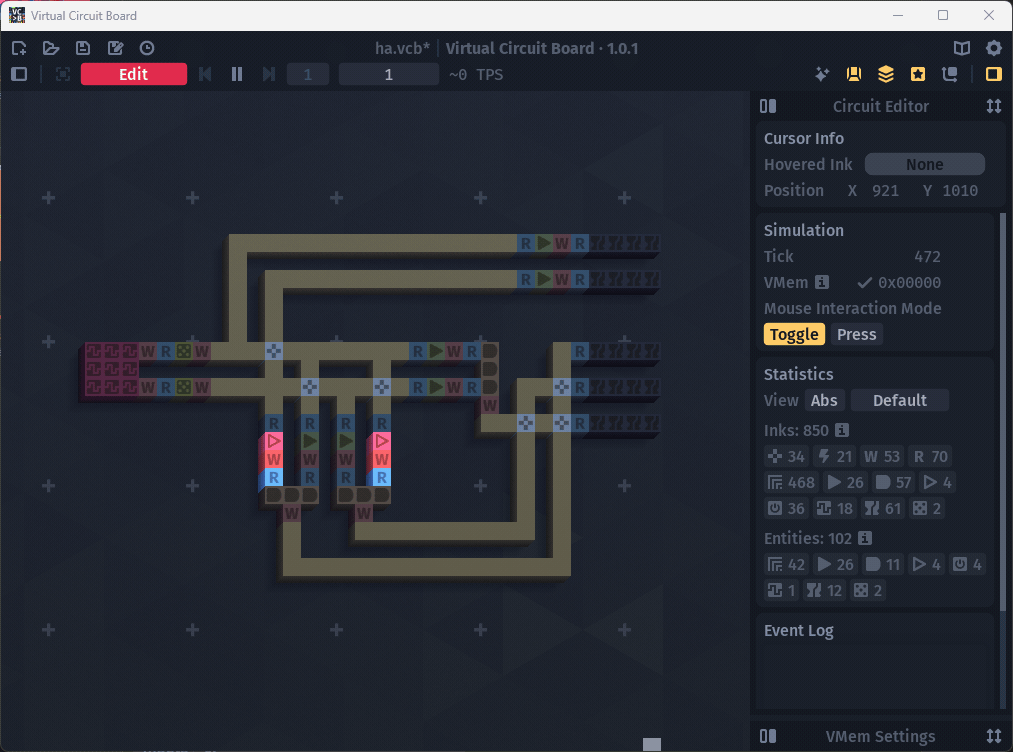
Task: Expand the VMem Settings panel arrows
Action: tap(994, 736)
